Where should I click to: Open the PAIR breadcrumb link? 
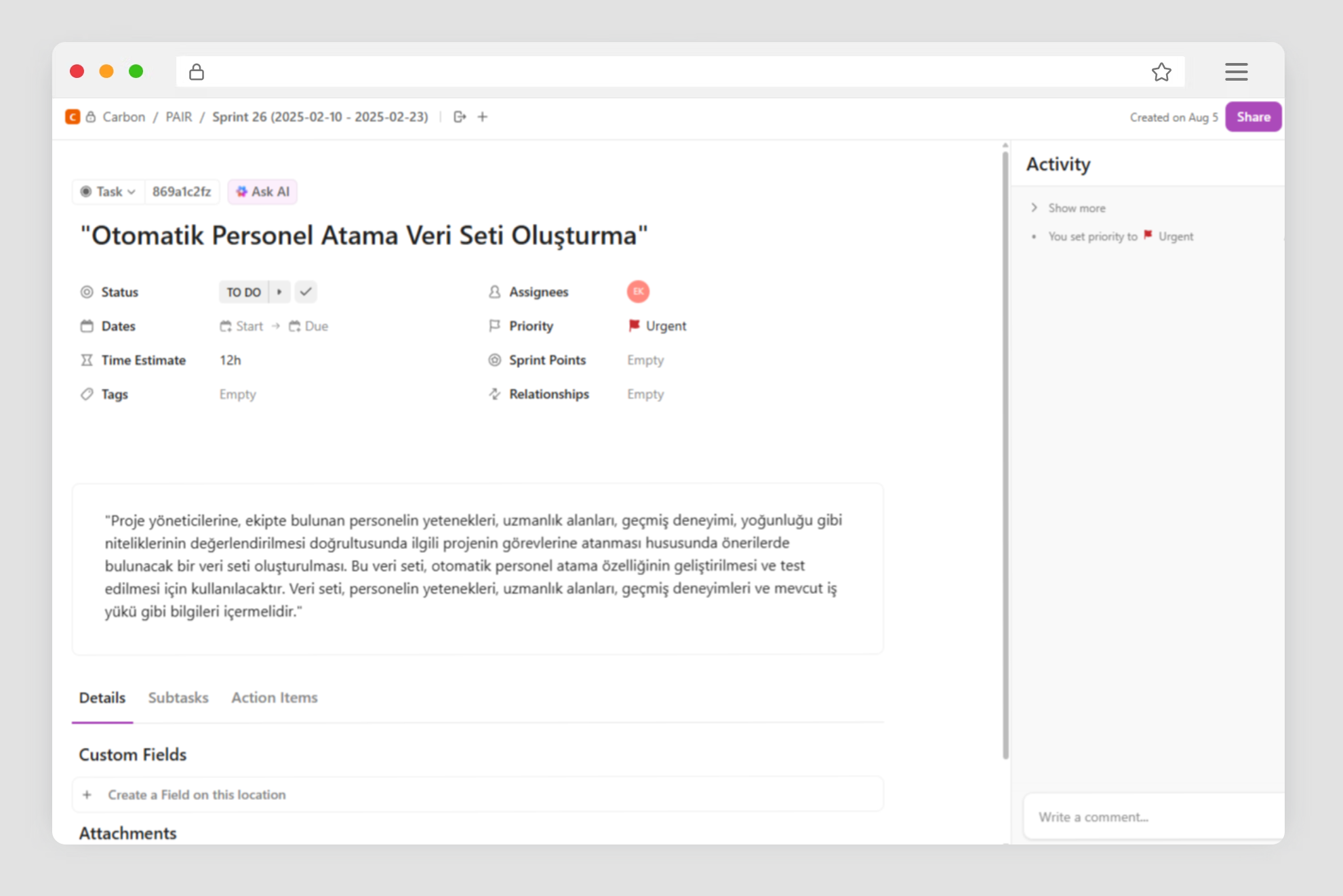coord(179,117)
